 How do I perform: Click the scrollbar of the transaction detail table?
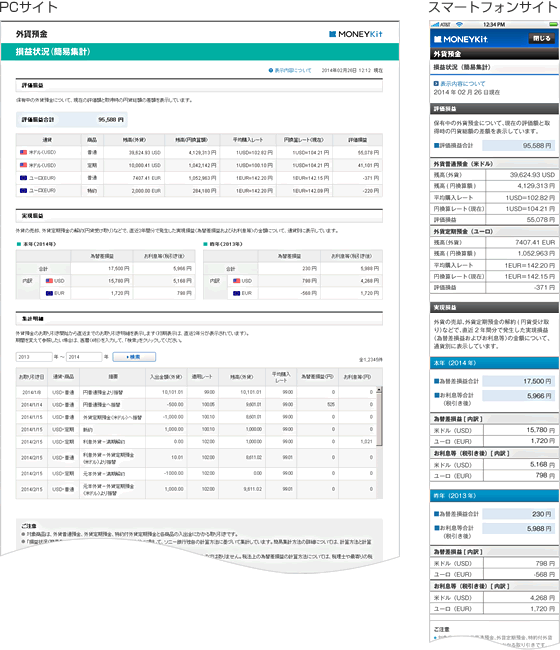click(x=379, y=417)
